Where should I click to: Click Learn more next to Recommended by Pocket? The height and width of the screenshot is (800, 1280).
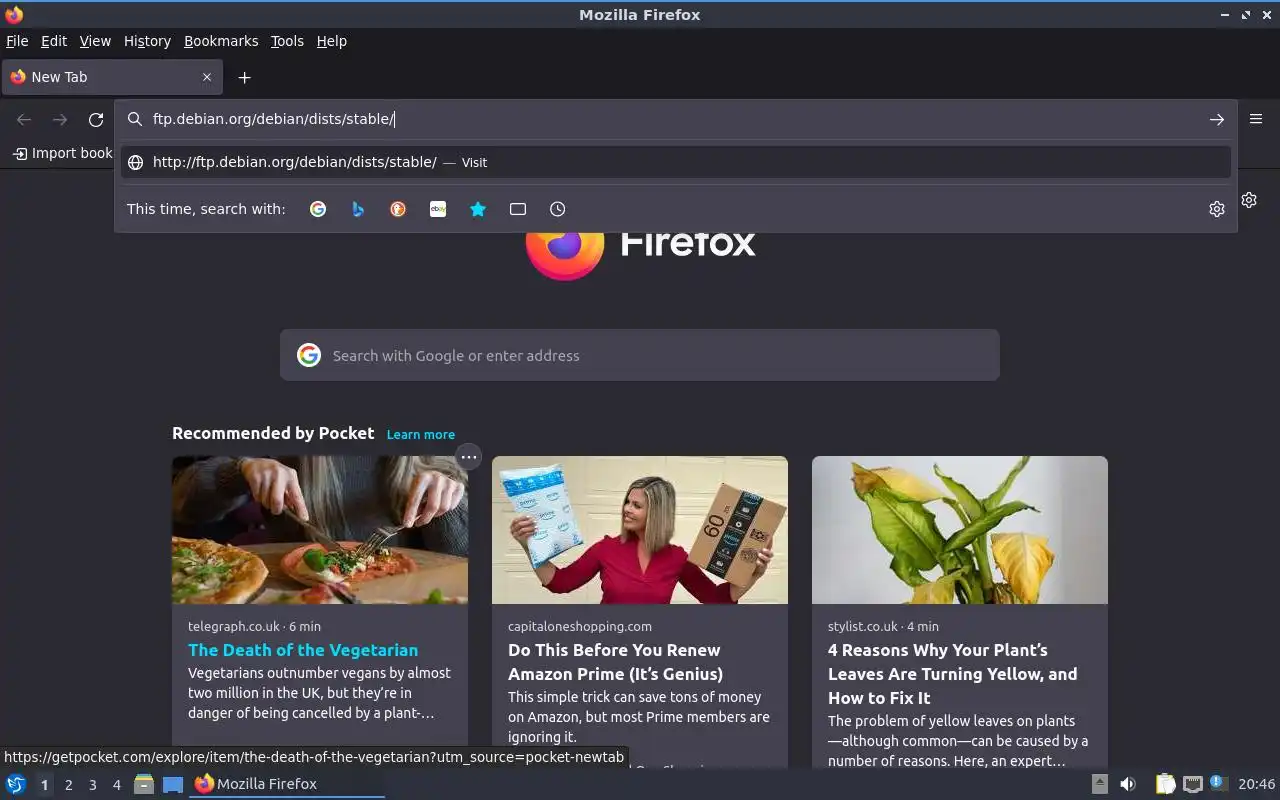coord(421,434)
